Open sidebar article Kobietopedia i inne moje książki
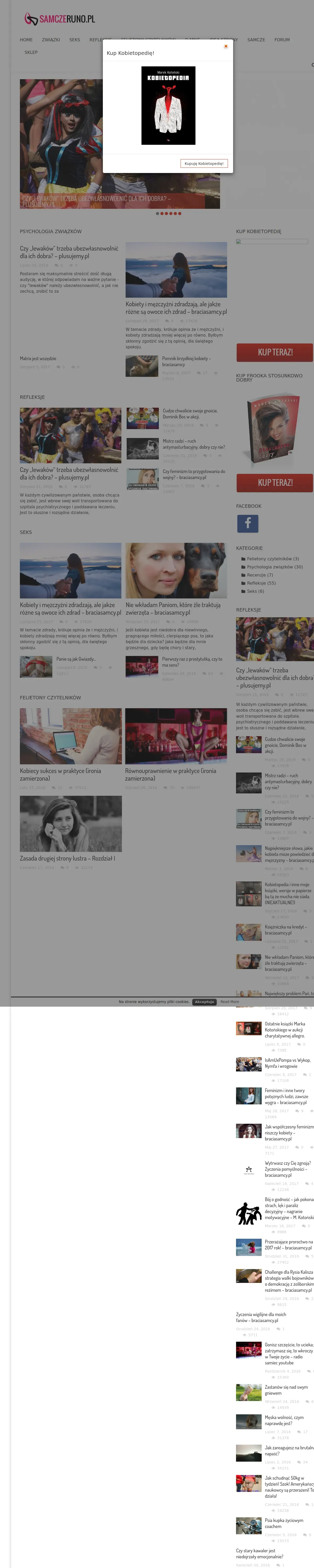Screen dimensions: 314x1568 tap(288, 893)
